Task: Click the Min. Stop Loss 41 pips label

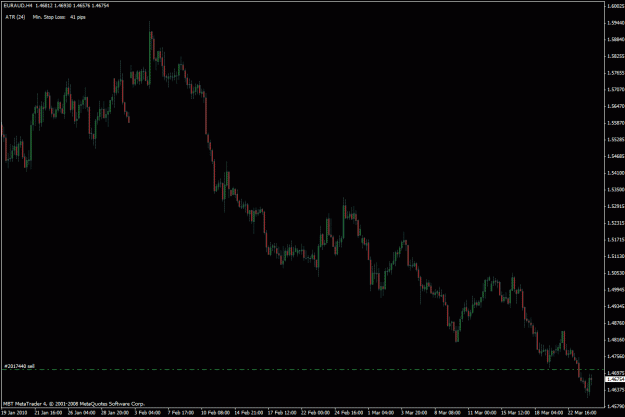Action: tap(59, 17)
